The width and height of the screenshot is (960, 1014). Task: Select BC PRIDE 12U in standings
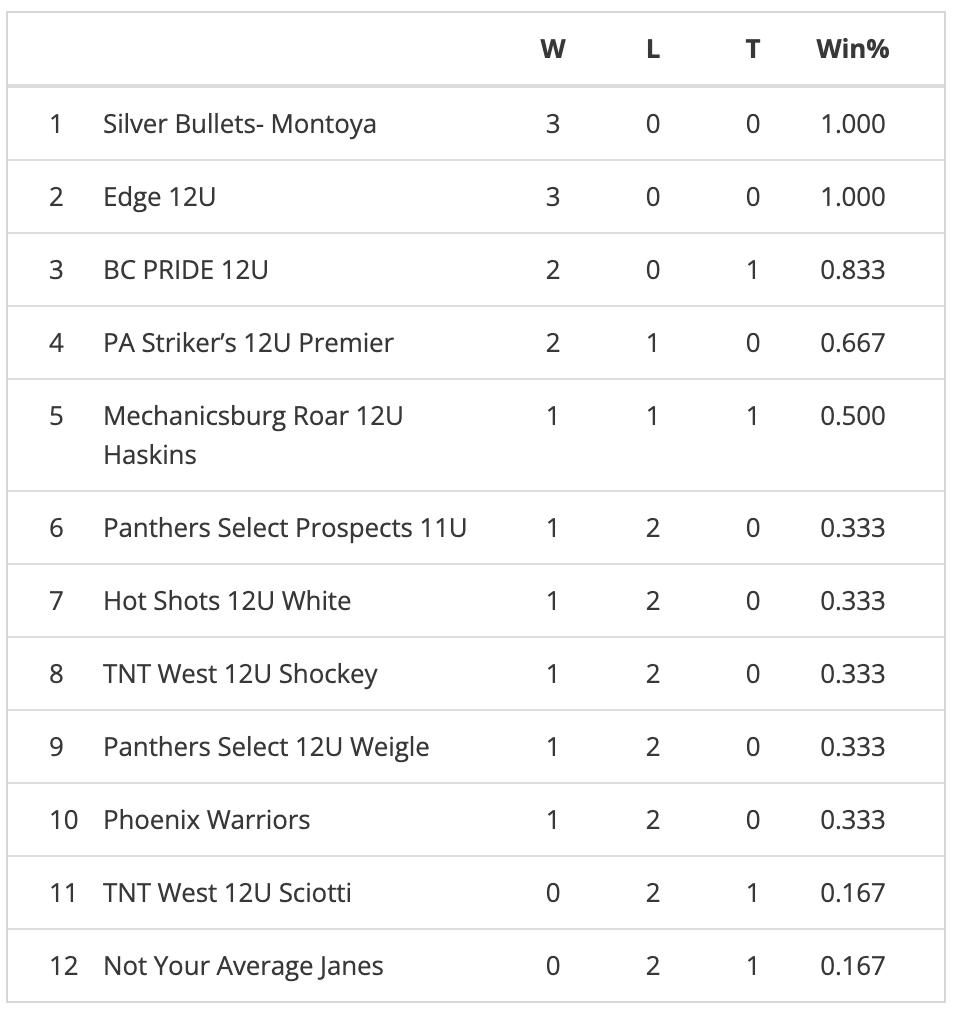(x=186, y=270)
